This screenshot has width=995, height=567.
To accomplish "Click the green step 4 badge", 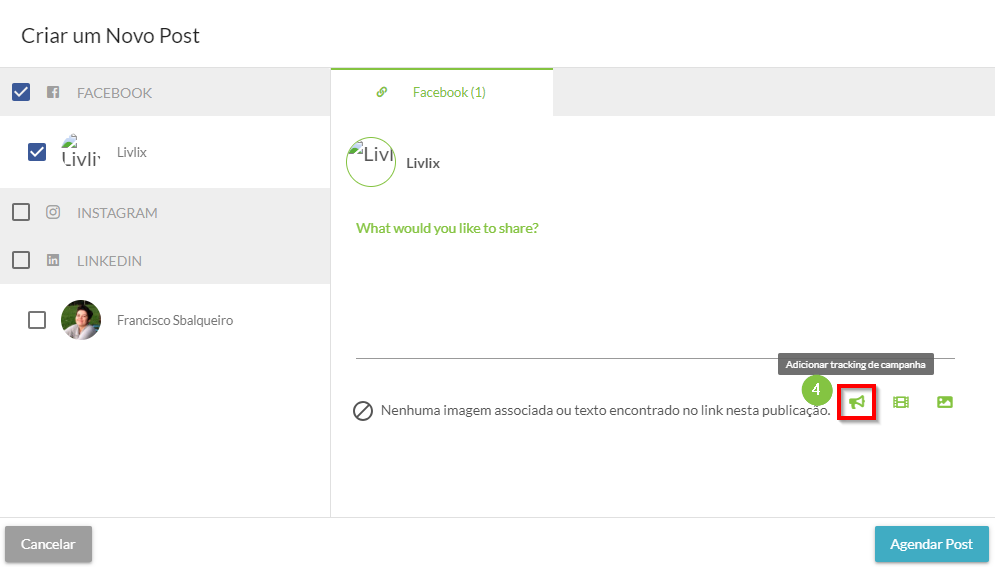I will click(x=817, y=390).
